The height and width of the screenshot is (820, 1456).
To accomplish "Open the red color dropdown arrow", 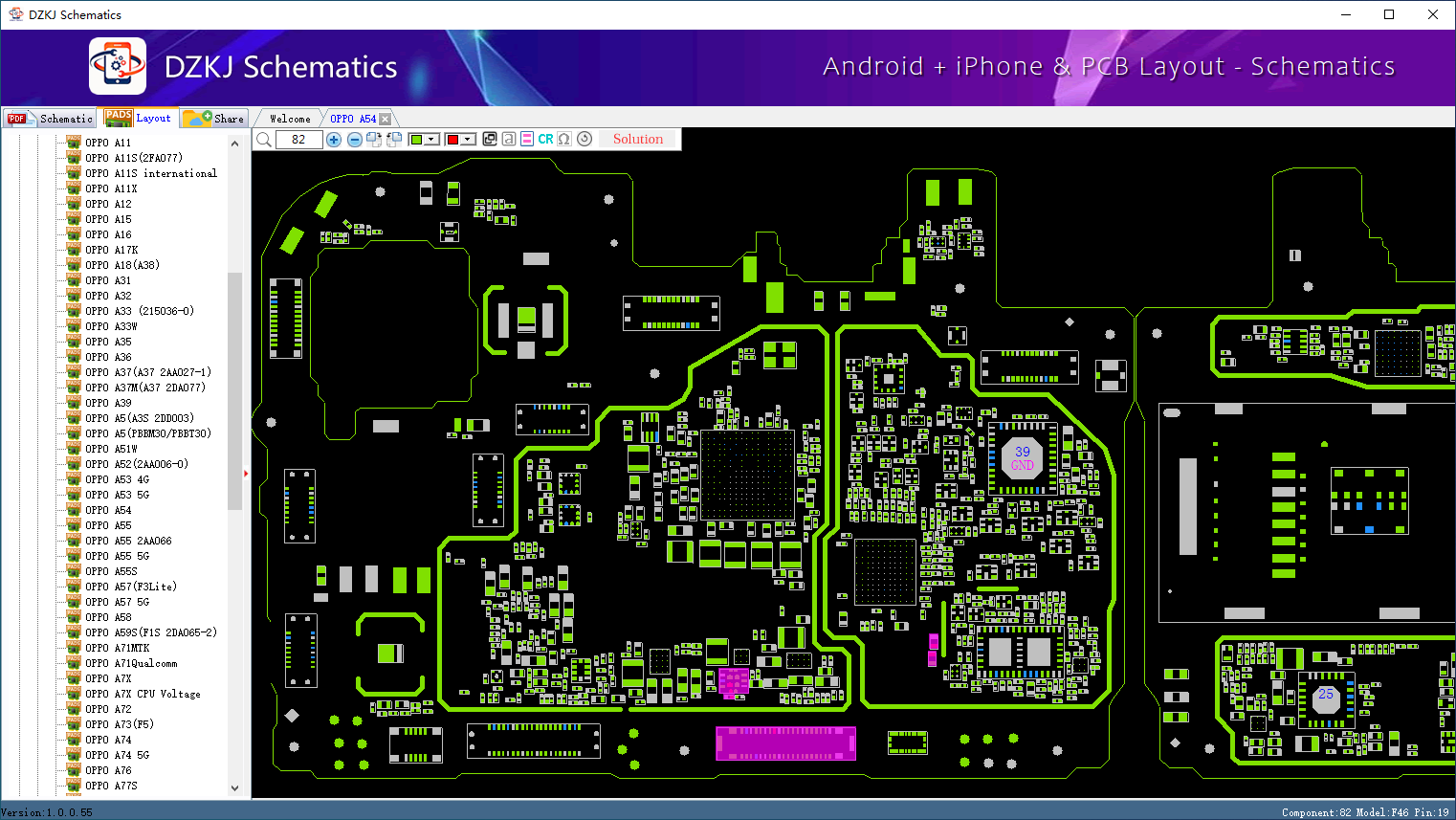I will [468, 140].
